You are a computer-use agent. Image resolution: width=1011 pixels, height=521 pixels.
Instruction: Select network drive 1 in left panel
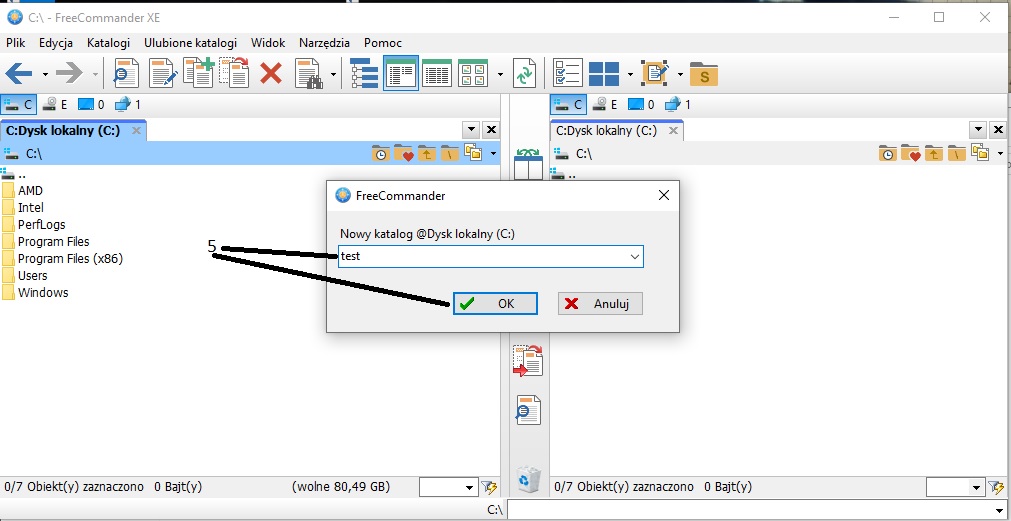click(128, 104)
